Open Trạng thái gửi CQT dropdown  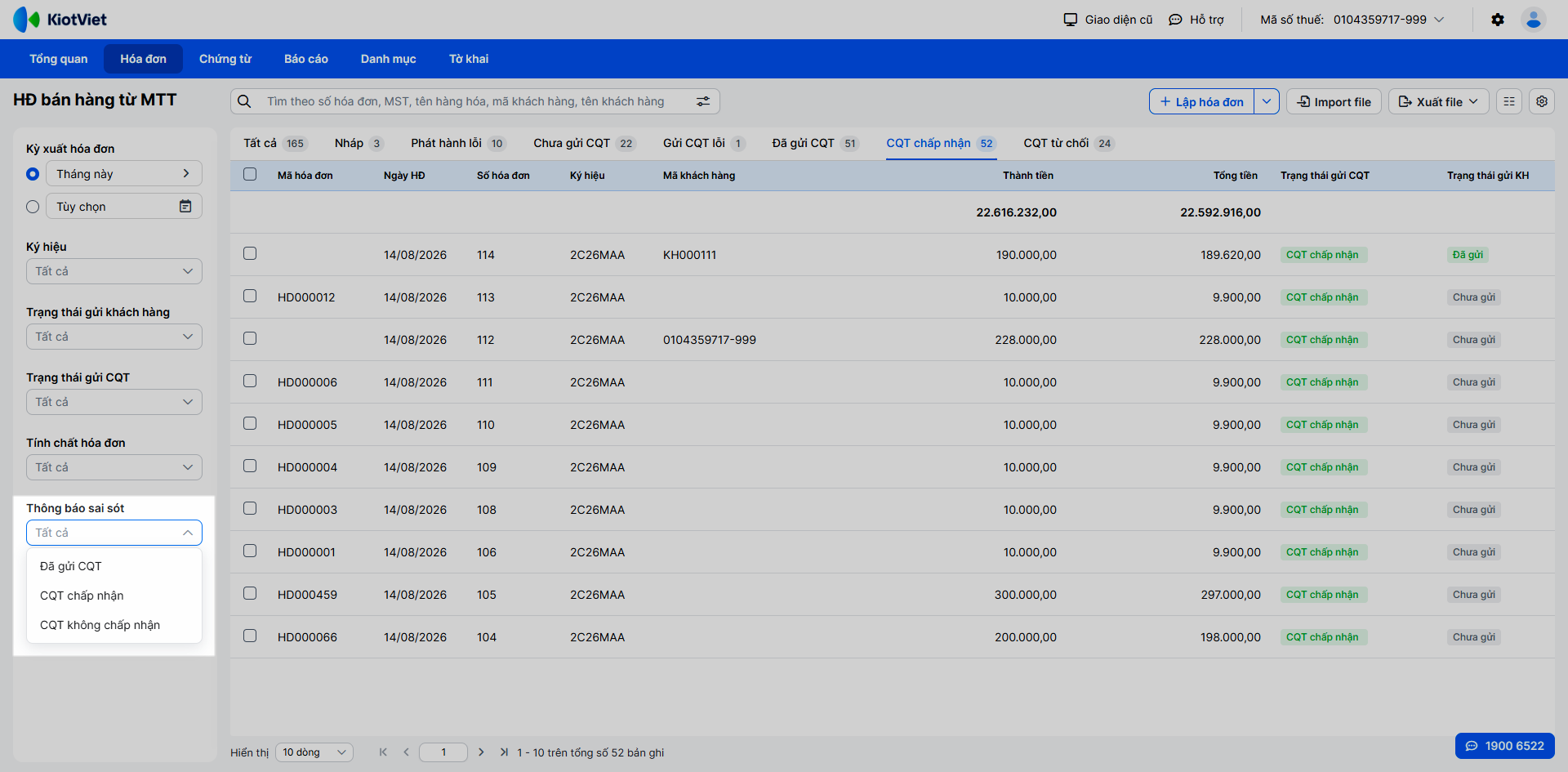114,402
